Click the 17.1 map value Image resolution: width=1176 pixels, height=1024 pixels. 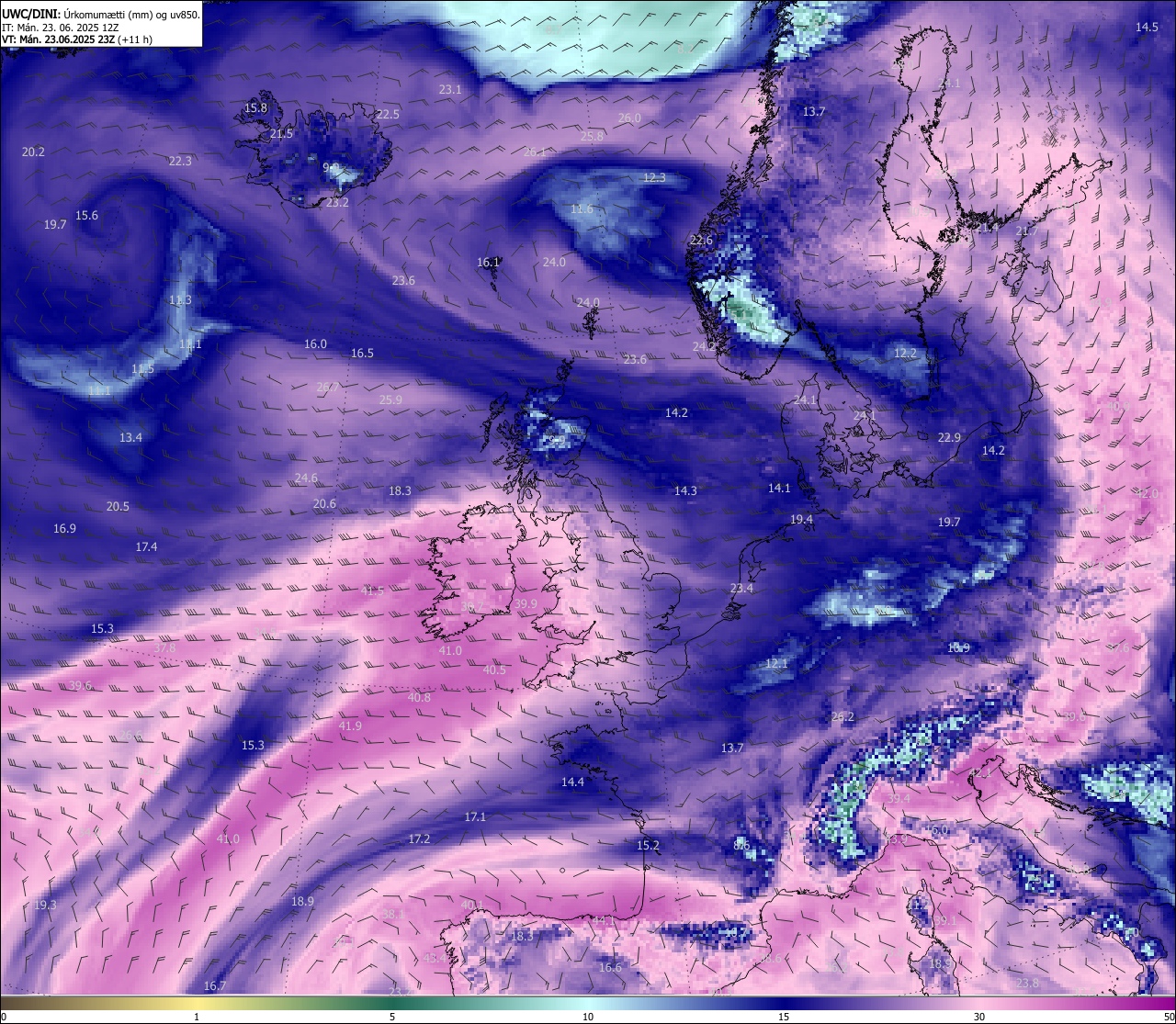pos(475,817)
